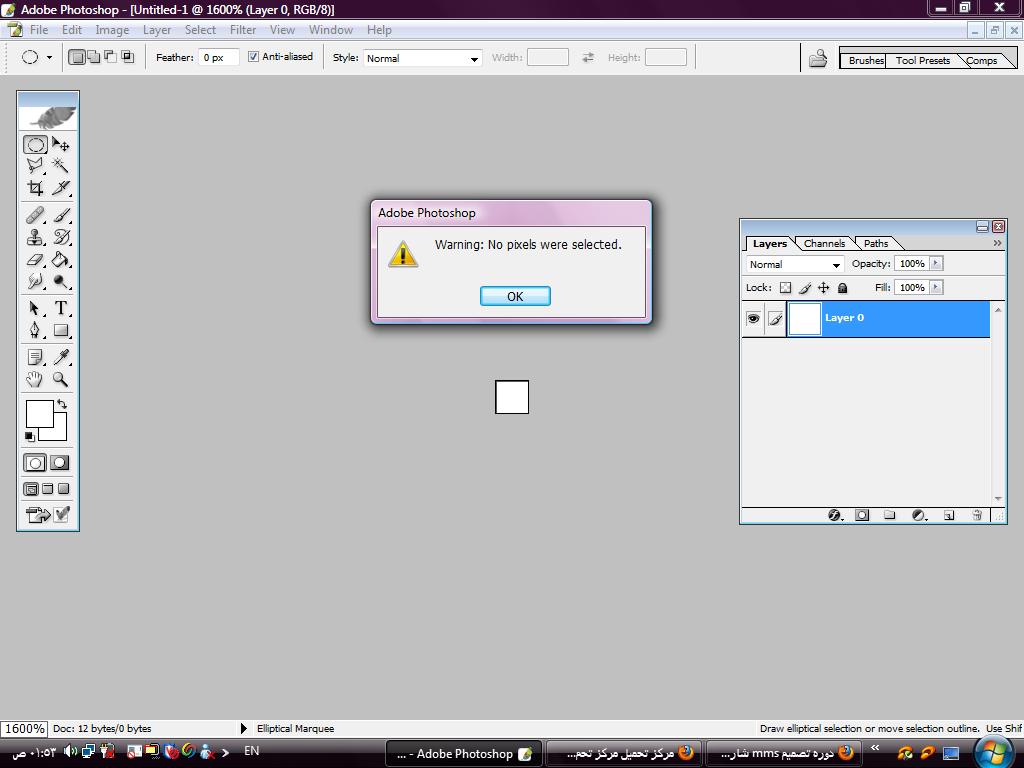1024x768 pixels.
Task: Select the Crop tool in the toolbox
Action: [x=35, y=188]
